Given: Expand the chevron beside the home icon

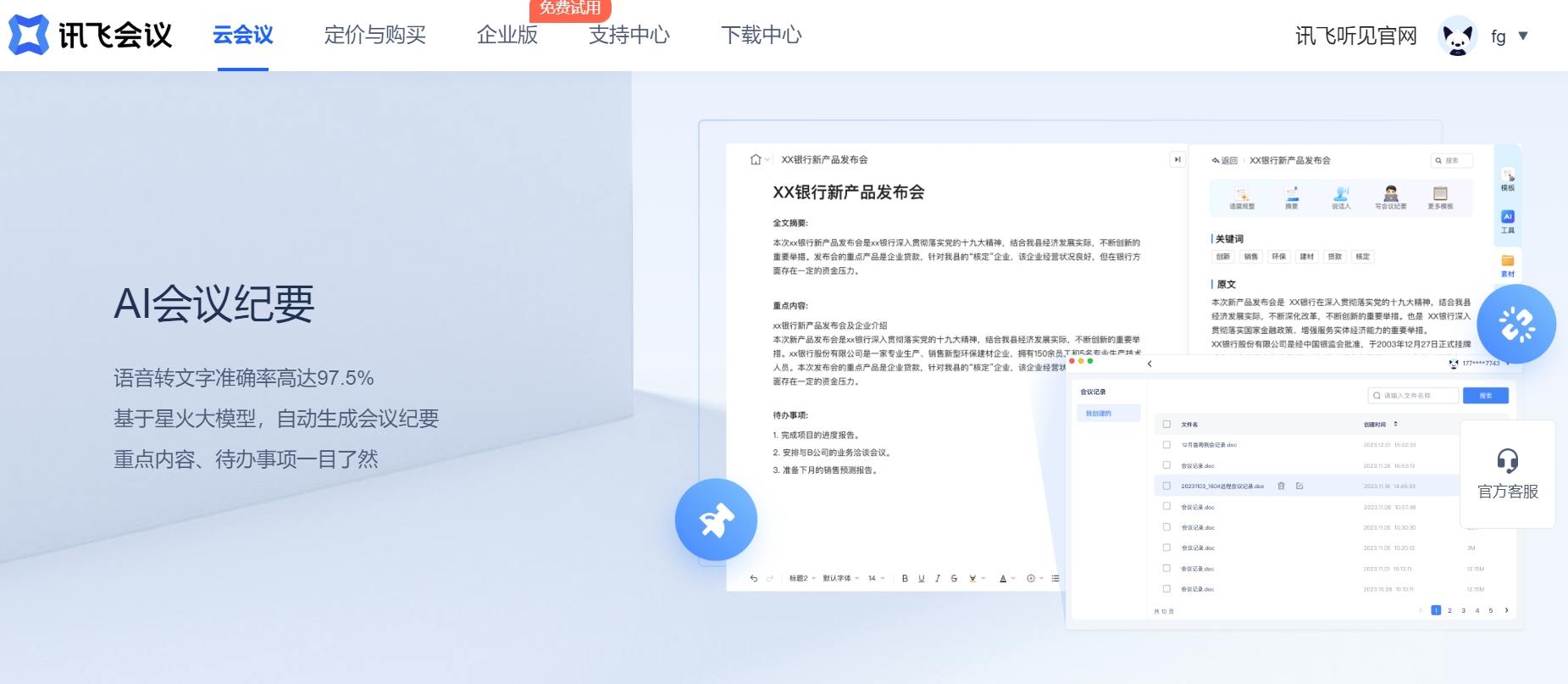Looking at the screenshot, I should coord(767,159).
